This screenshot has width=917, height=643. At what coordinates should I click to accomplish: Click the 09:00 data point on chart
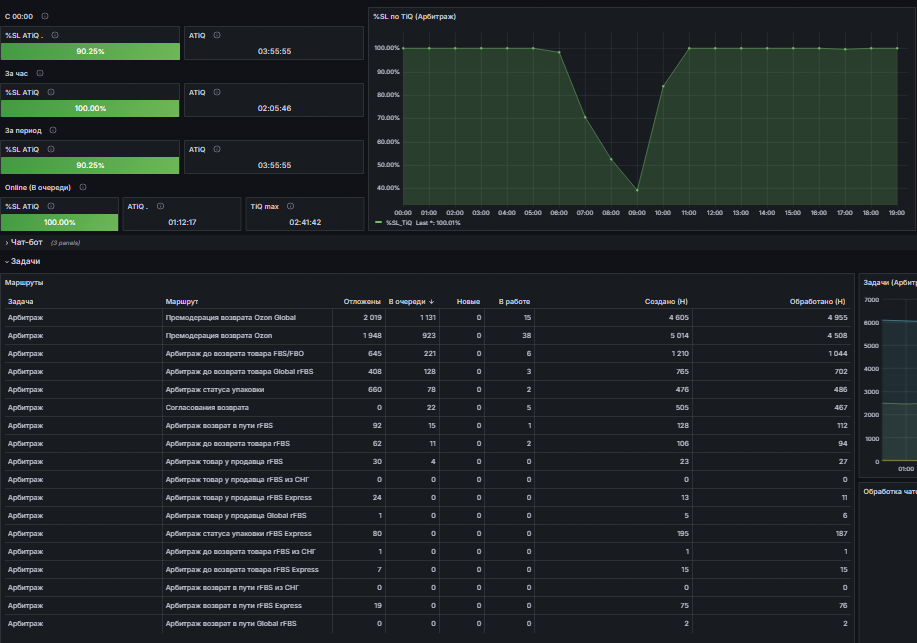pos(637,190)
